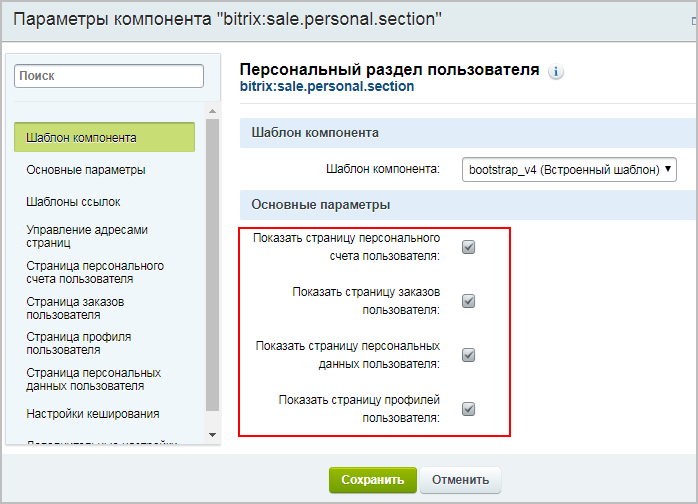Uncheck 'Показать страницу заказов пользователя' checkbox
Screen dimensions: 698x504
pos(468,301)
